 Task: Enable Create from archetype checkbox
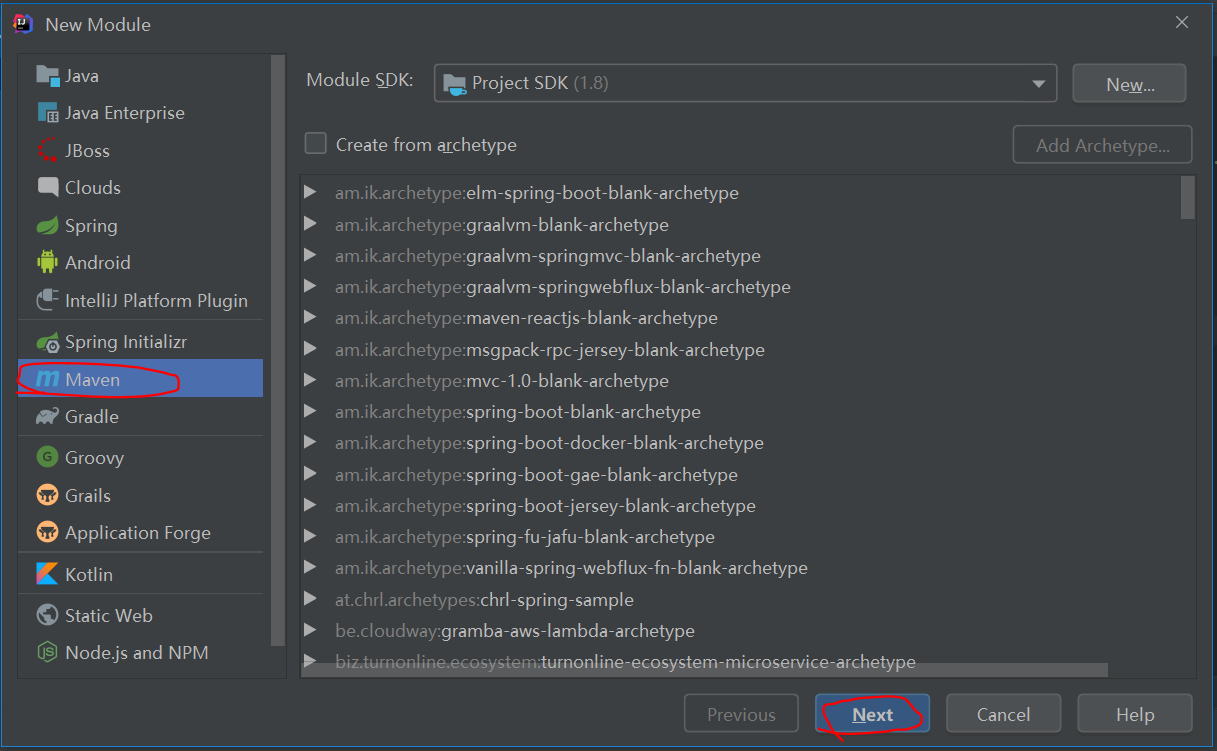316,144
